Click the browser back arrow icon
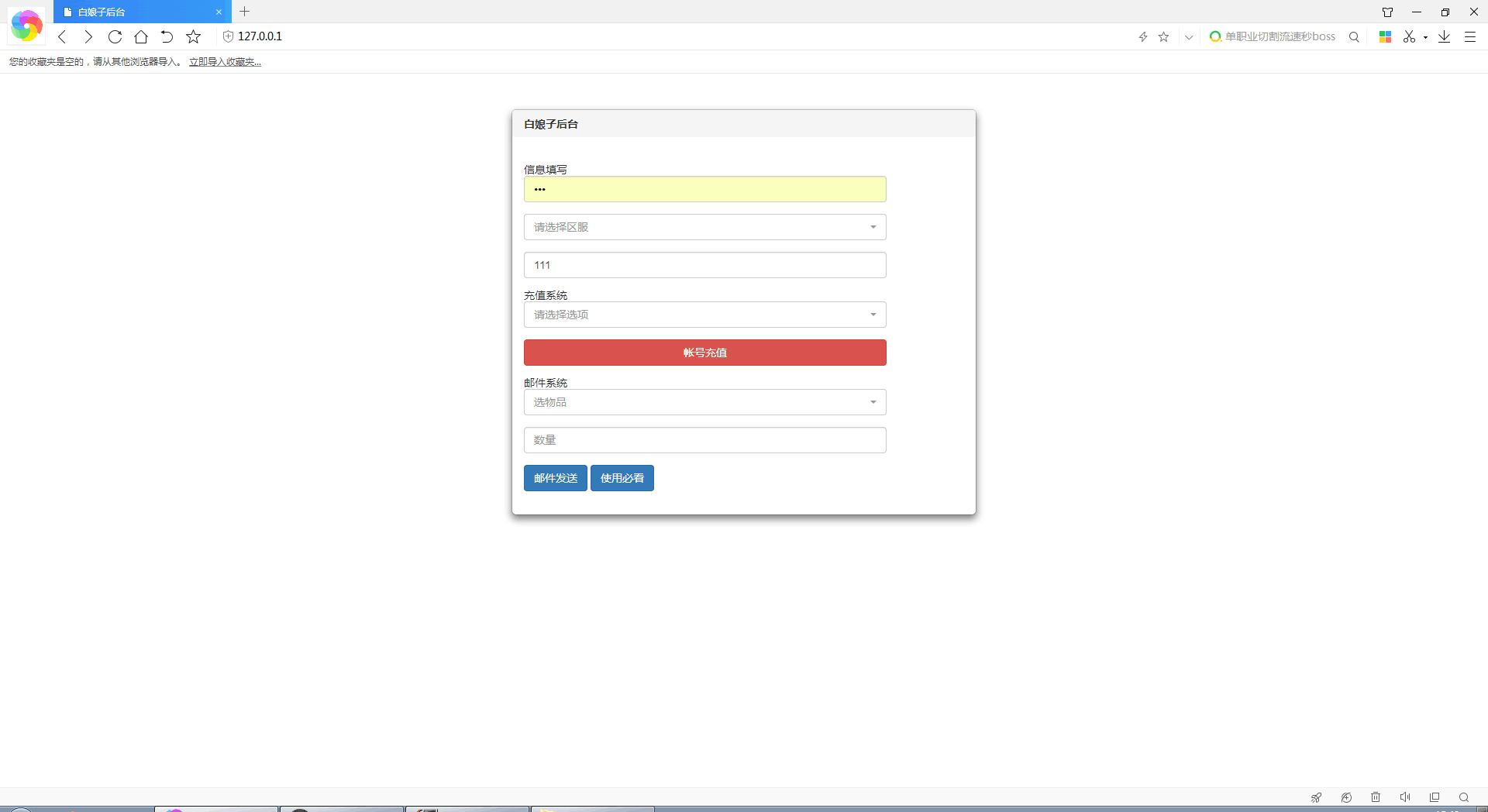 [63, 36]
